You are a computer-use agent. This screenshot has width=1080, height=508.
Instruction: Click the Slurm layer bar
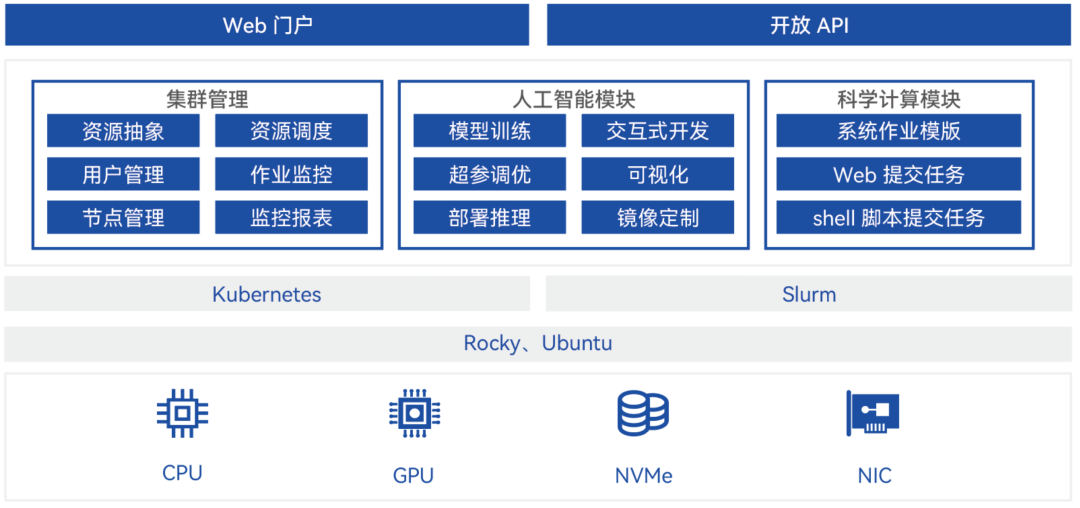click(809, 294)
